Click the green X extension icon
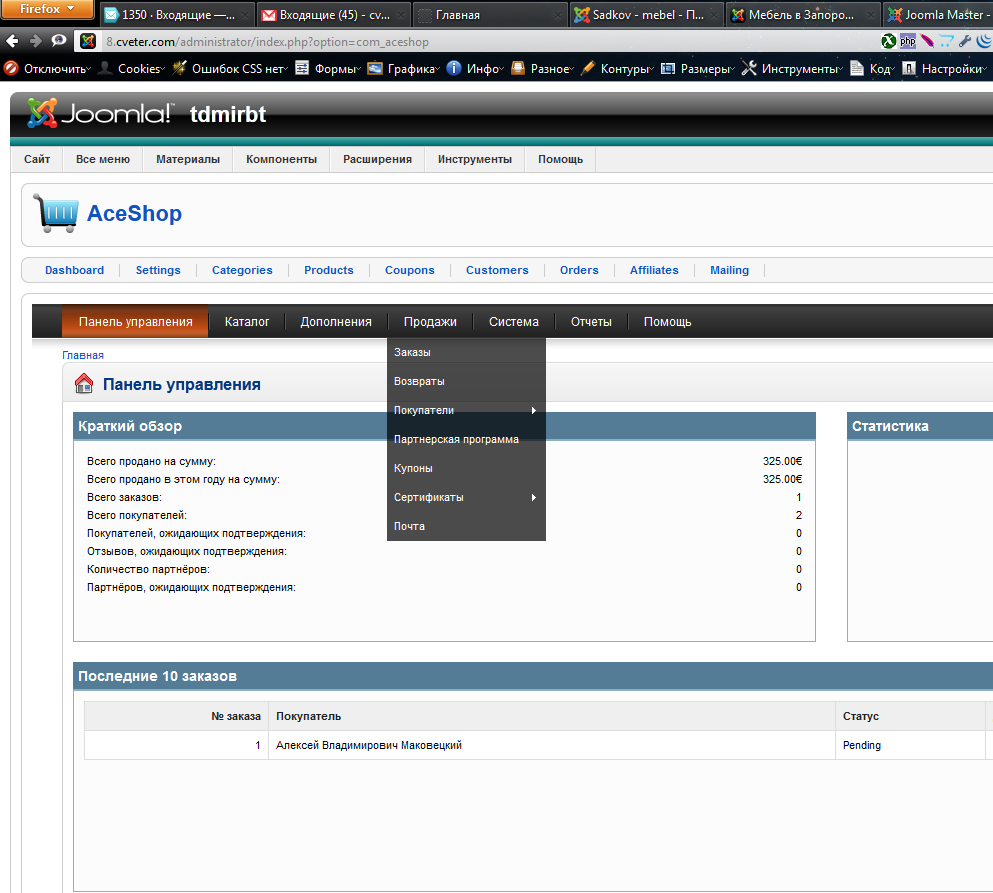The height and width of the screenshot is (893, 993). coord(889,42)
